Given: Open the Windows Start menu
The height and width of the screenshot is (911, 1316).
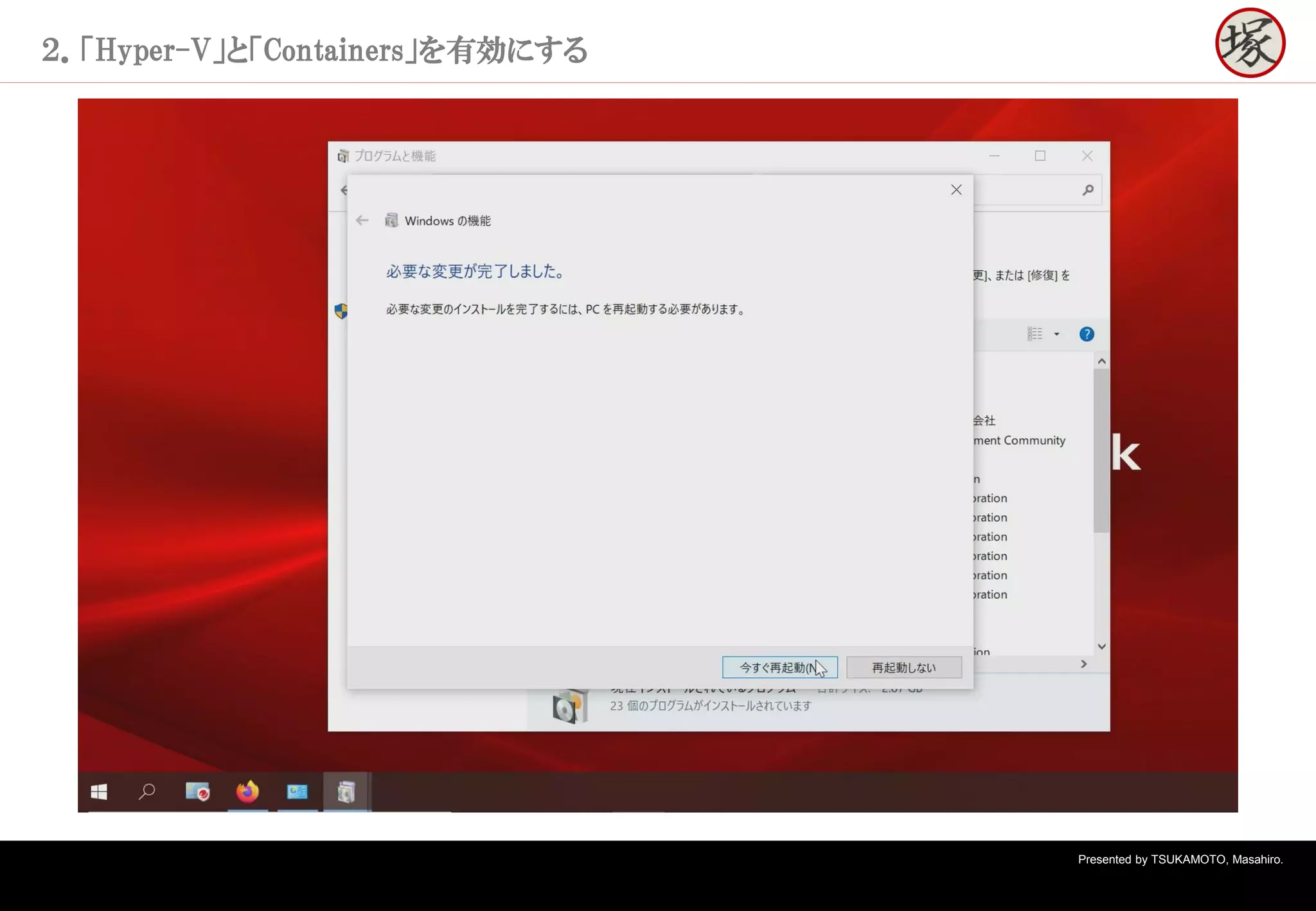Looking at the screenshot, I should pyautogui.click(x=99, y=792).
